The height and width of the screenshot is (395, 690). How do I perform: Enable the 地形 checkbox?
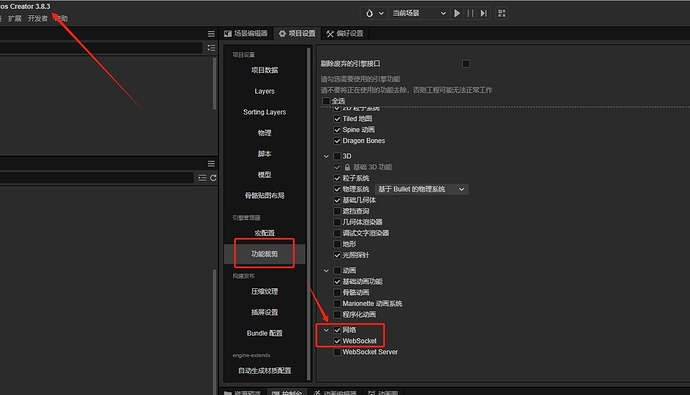(337, 244)
